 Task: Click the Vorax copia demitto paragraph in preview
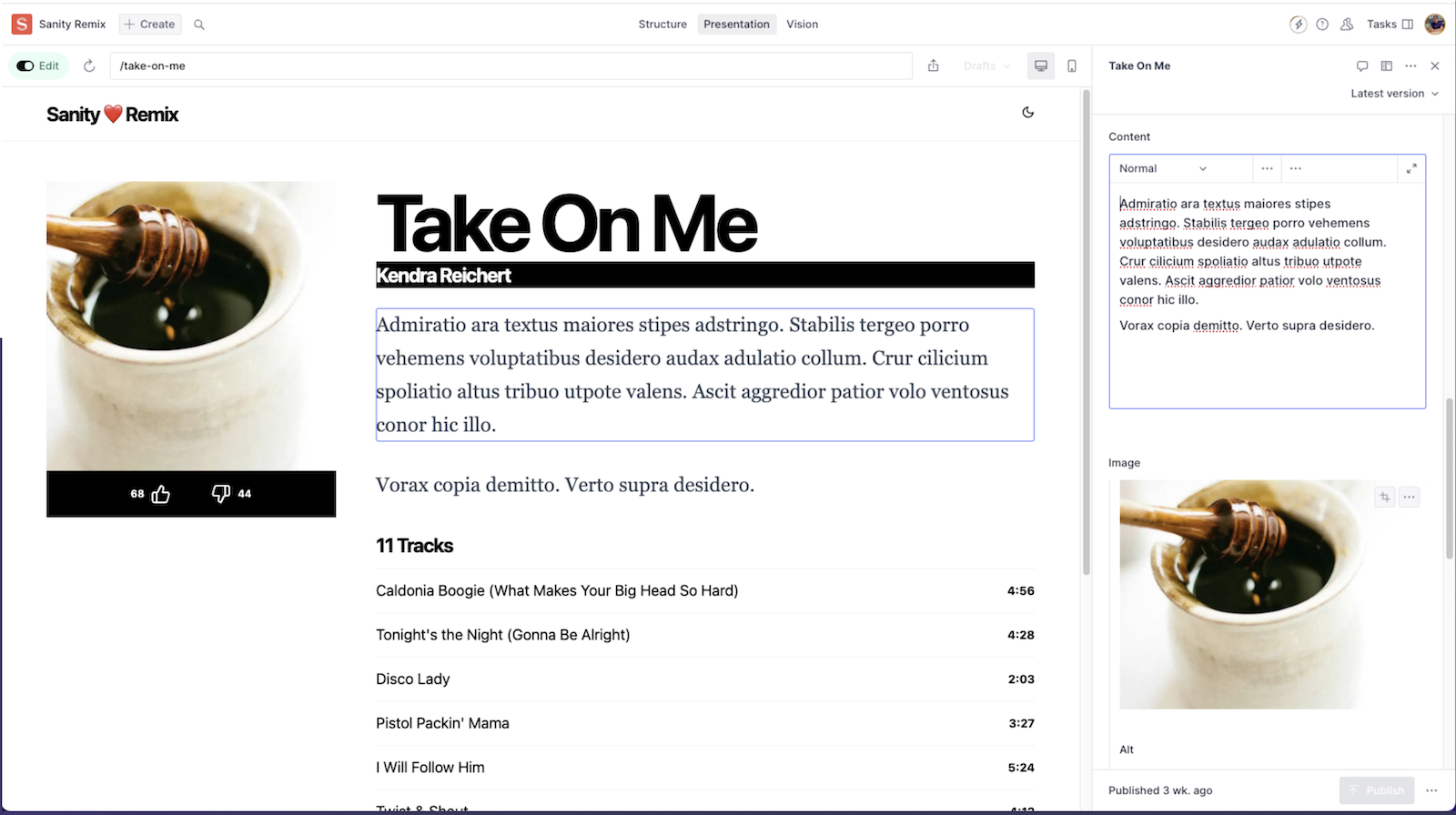(565, 485)
